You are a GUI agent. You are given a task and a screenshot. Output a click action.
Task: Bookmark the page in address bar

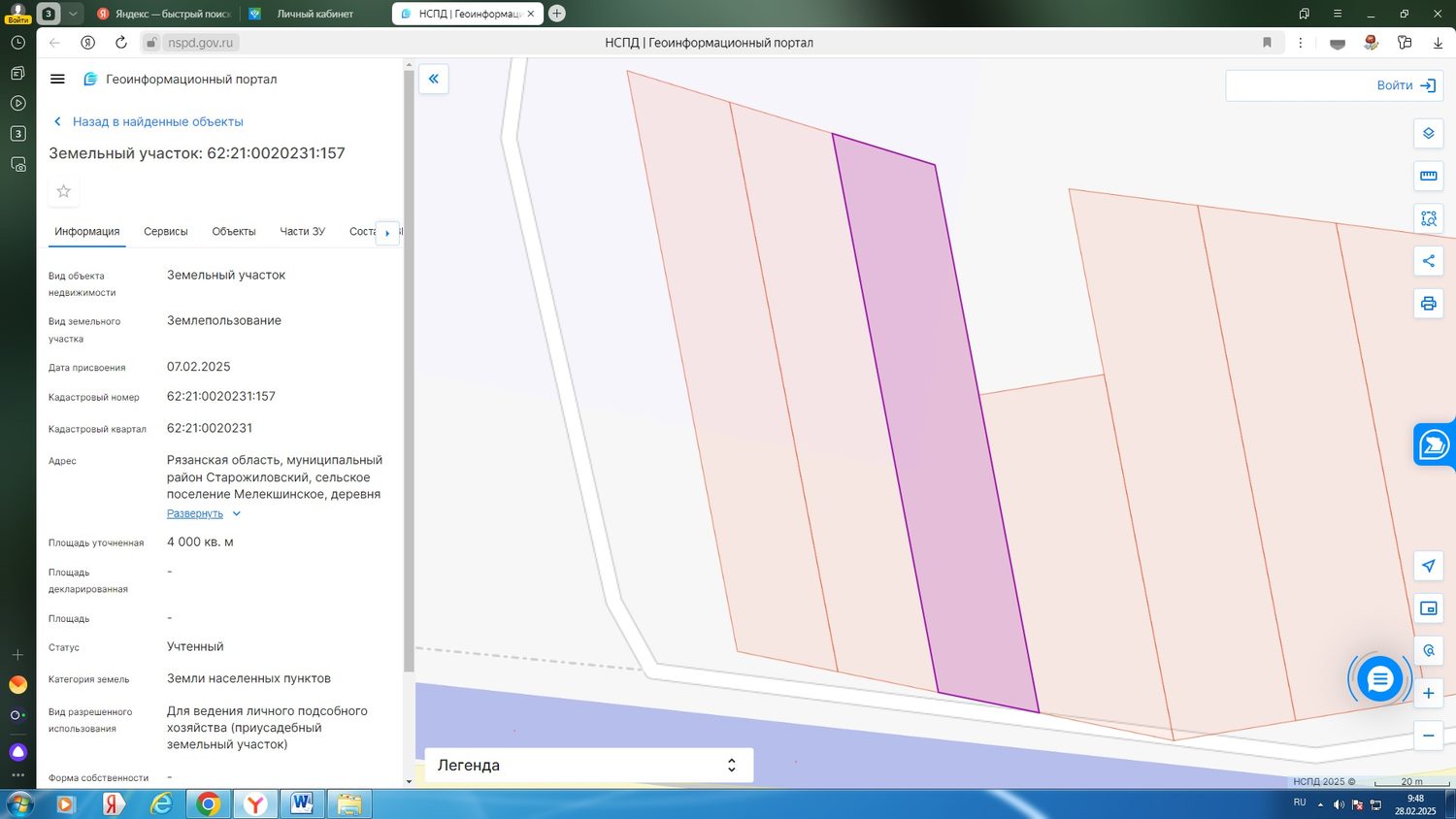(1267, 43)
